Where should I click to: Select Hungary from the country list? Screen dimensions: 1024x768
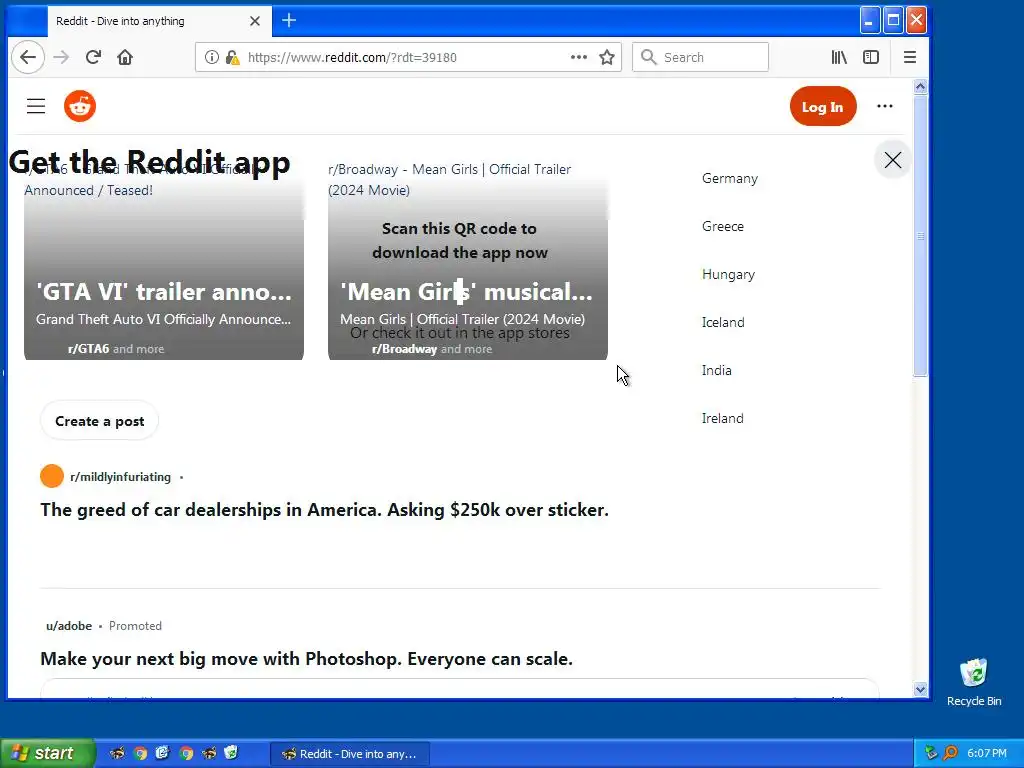[728, 274]
